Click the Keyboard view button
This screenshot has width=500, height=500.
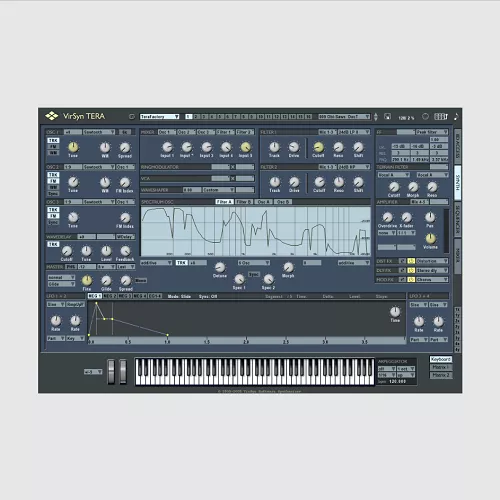[441, 359]
